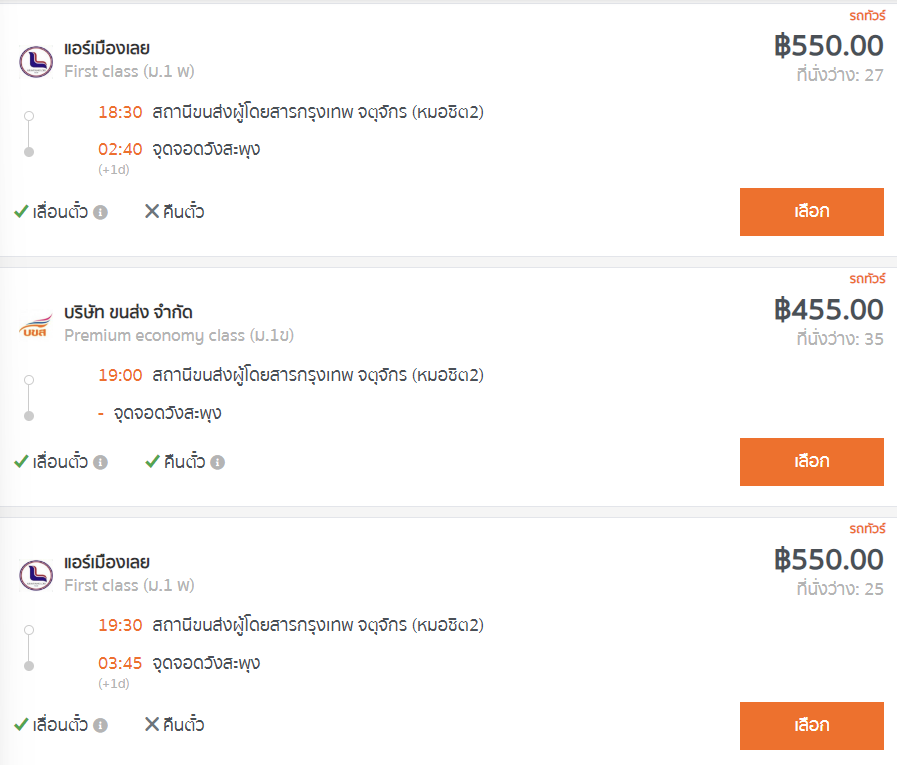
Task: Click ที่นั่งว่าง: 25 seat availability text
Action: pos(840,589)
